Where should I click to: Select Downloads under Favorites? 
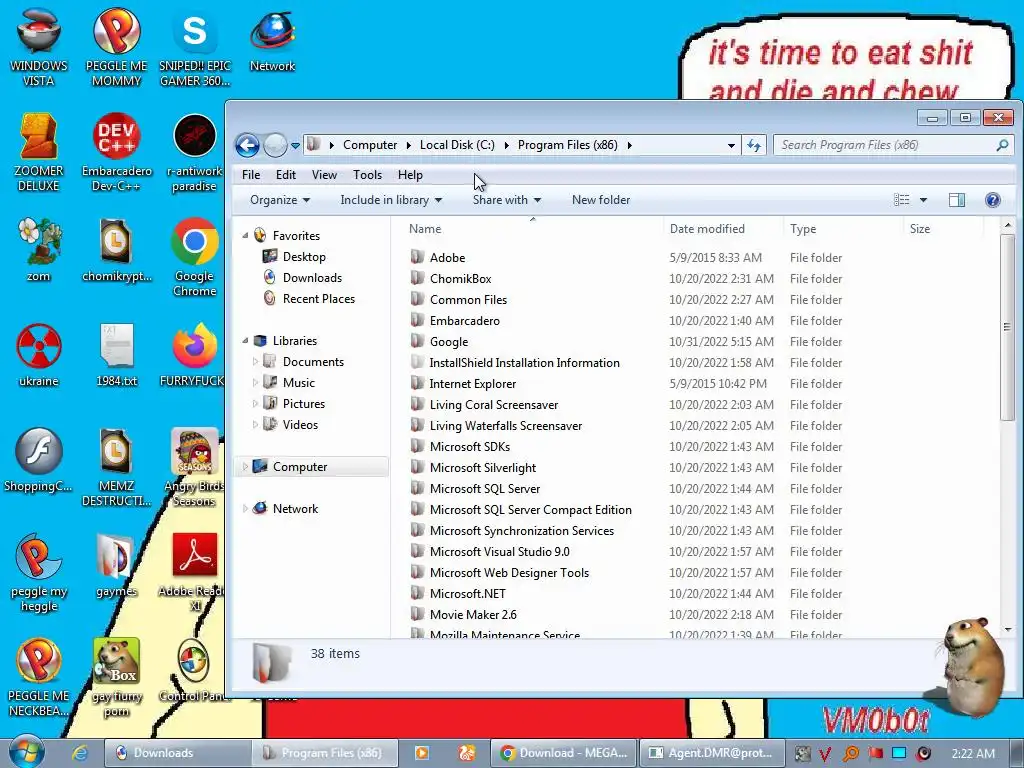pyautogui.click(x=312, y=278)
